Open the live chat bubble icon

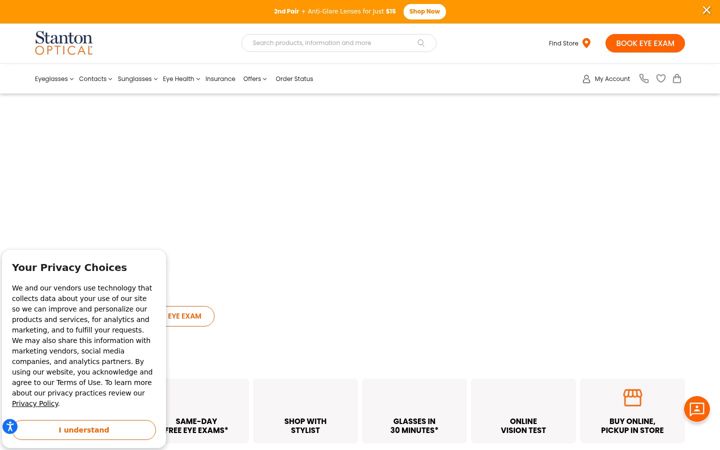click(x=697, y=409)
